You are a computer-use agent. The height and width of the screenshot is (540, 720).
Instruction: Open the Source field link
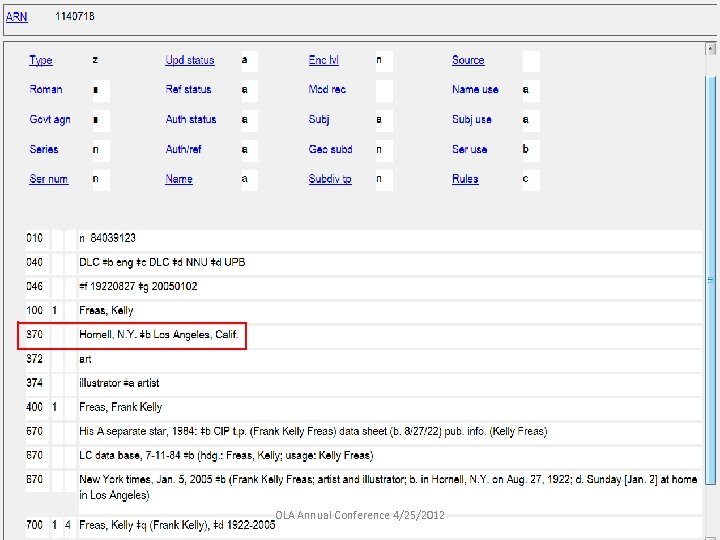[468, 61]
